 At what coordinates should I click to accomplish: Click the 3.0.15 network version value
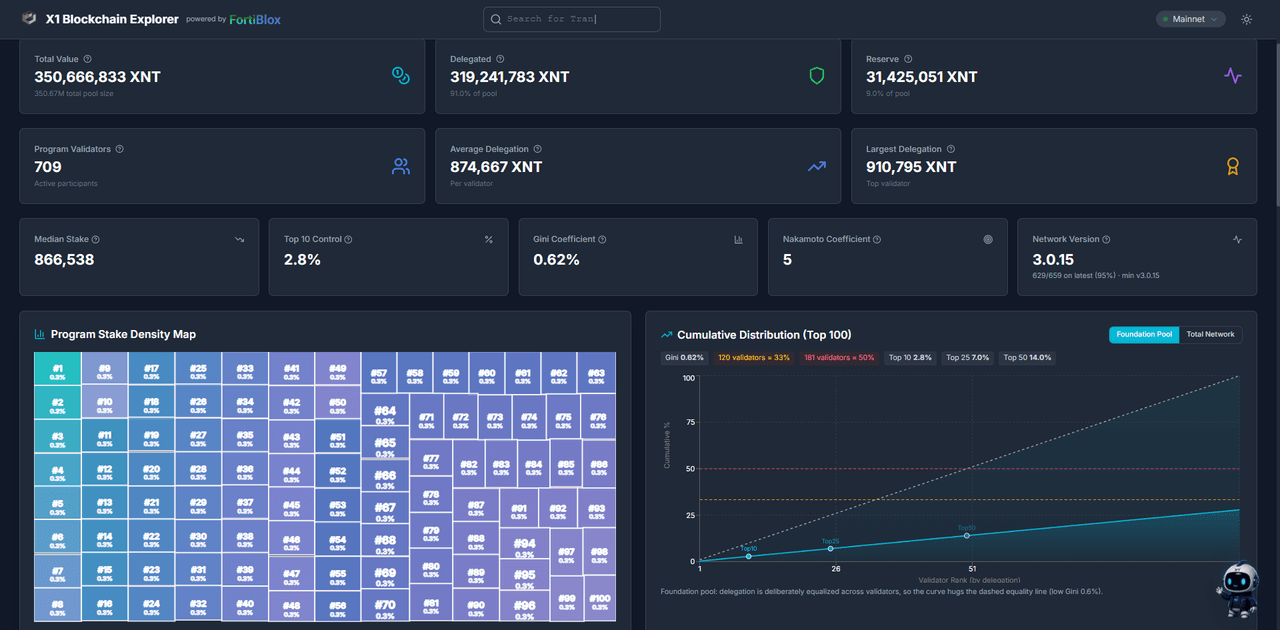coord(1053,260)
